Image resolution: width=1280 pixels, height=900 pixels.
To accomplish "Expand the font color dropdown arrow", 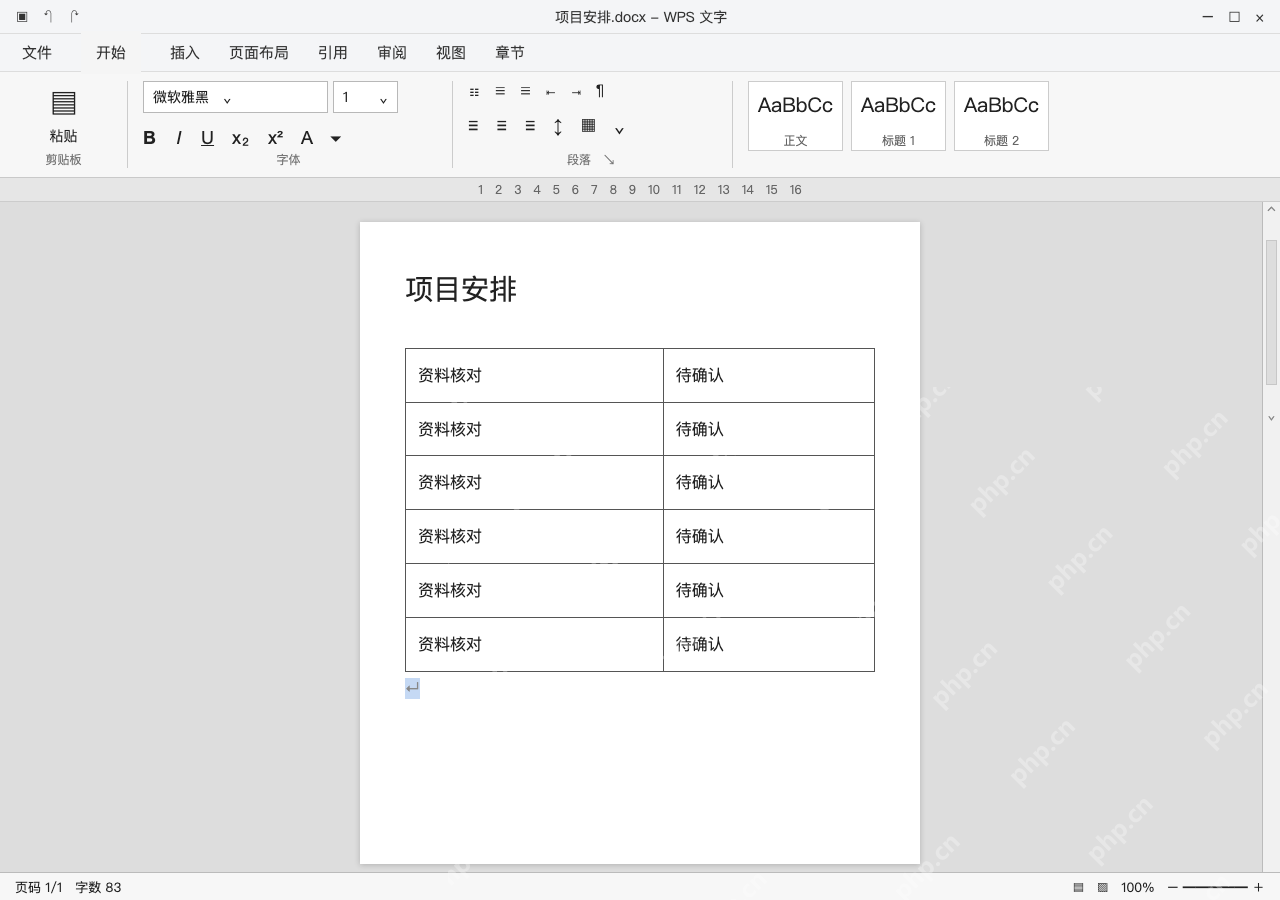I will coord(336,139).
